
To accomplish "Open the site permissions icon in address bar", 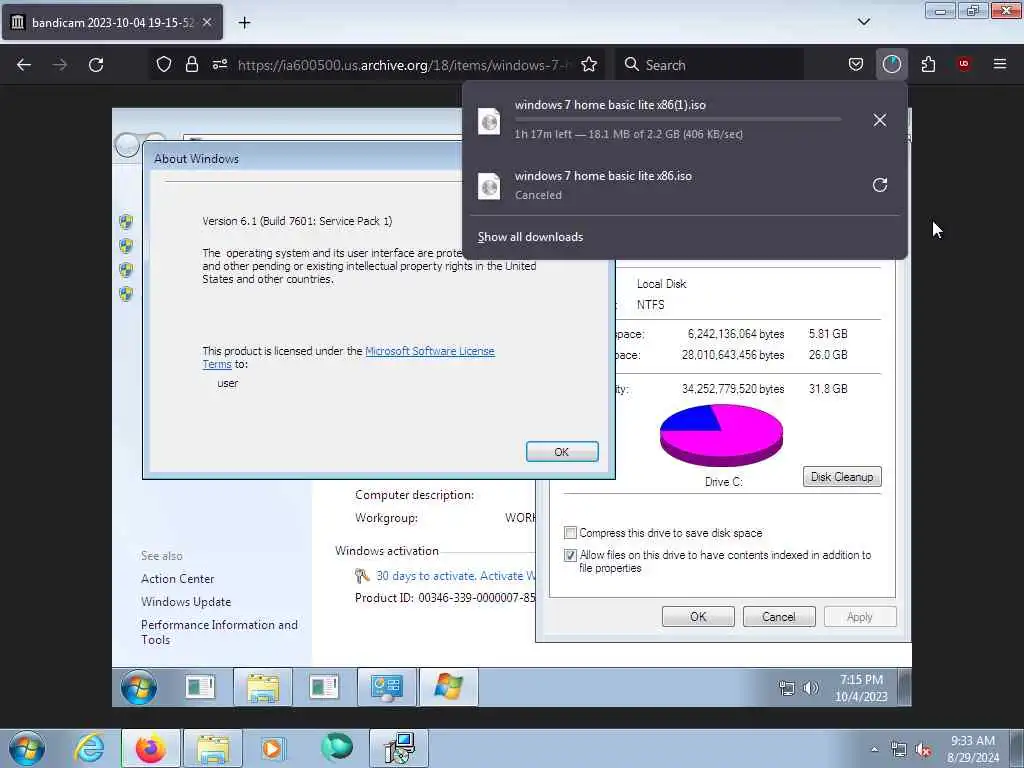I will 219,64.
